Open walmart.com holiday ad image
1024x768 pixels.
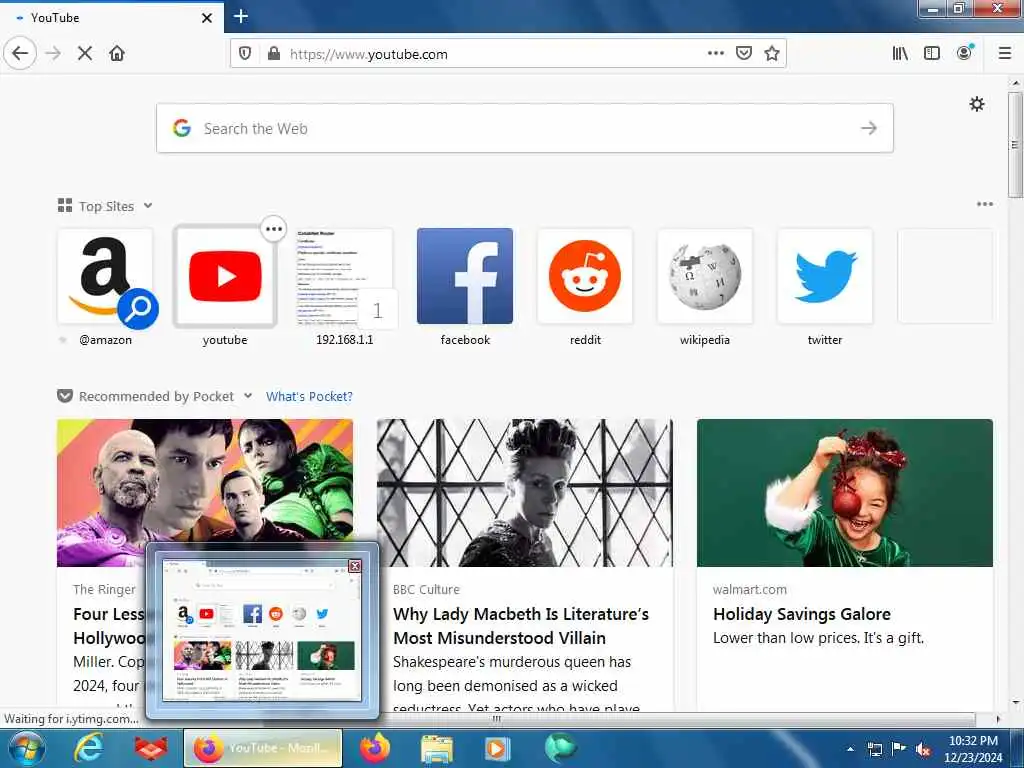coord(844,492)
